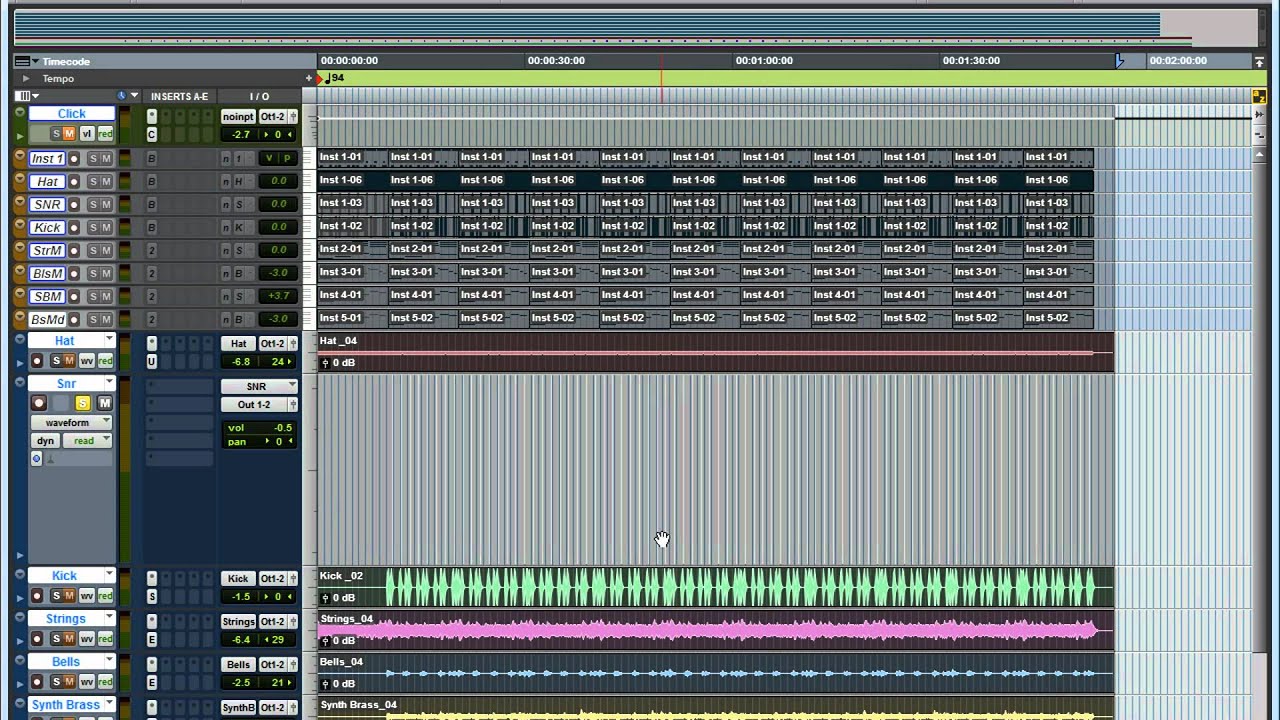Select first Inst 1-01 MIDI clip
The width and height of the screenshot is (1280, 720).
[x=352, y=157]
